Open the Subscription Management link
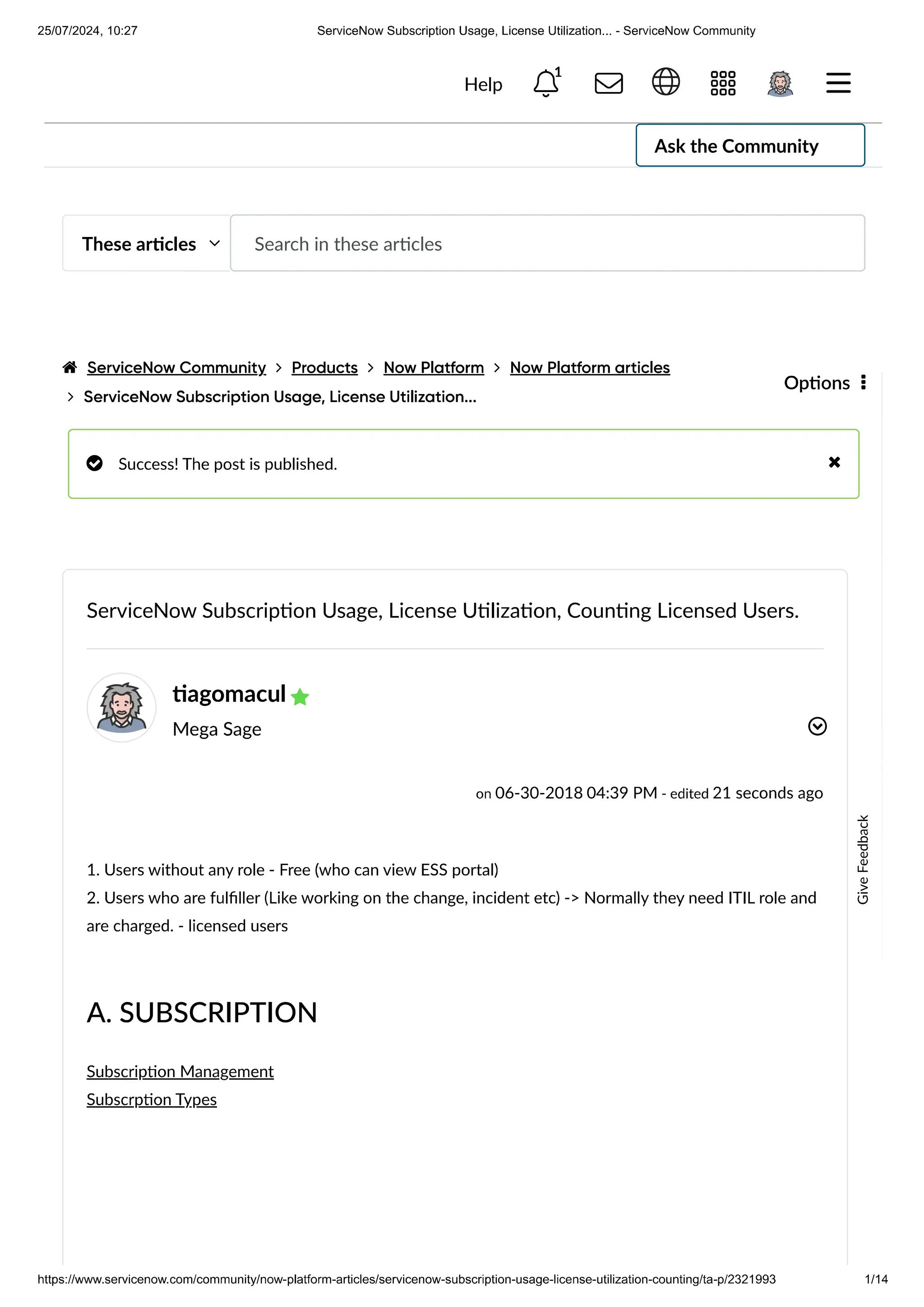This screenshot has height=1307, width=924. 180,1071
